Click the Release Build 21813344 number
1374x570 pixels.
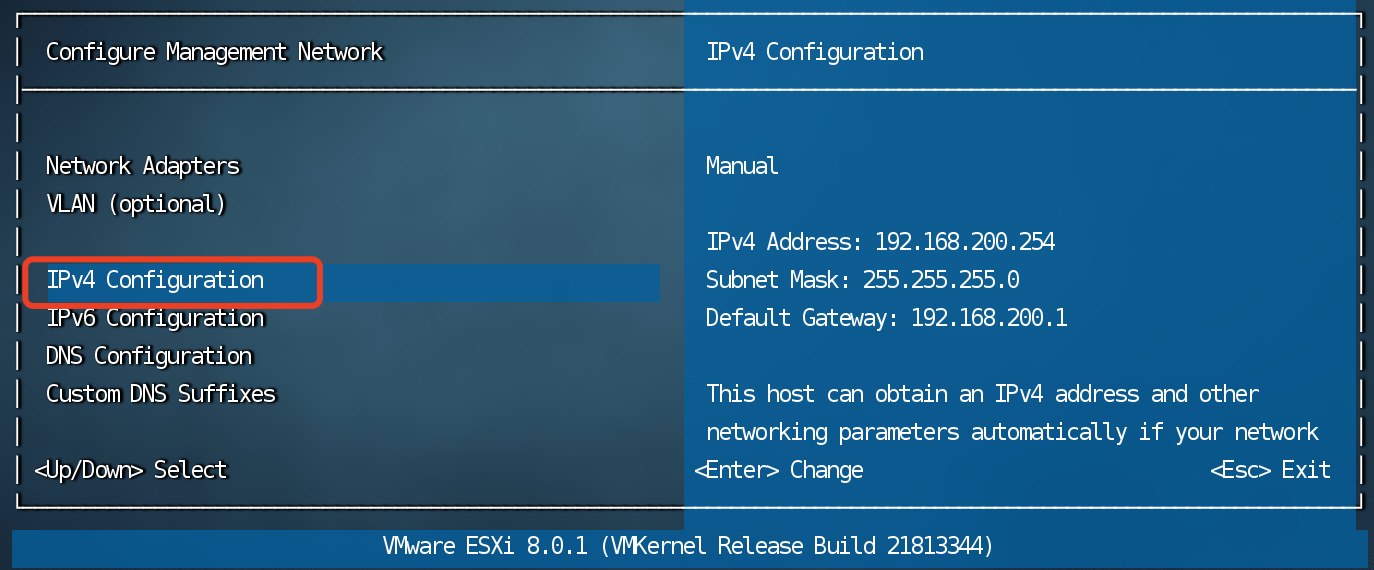click(x=938, y=547)
